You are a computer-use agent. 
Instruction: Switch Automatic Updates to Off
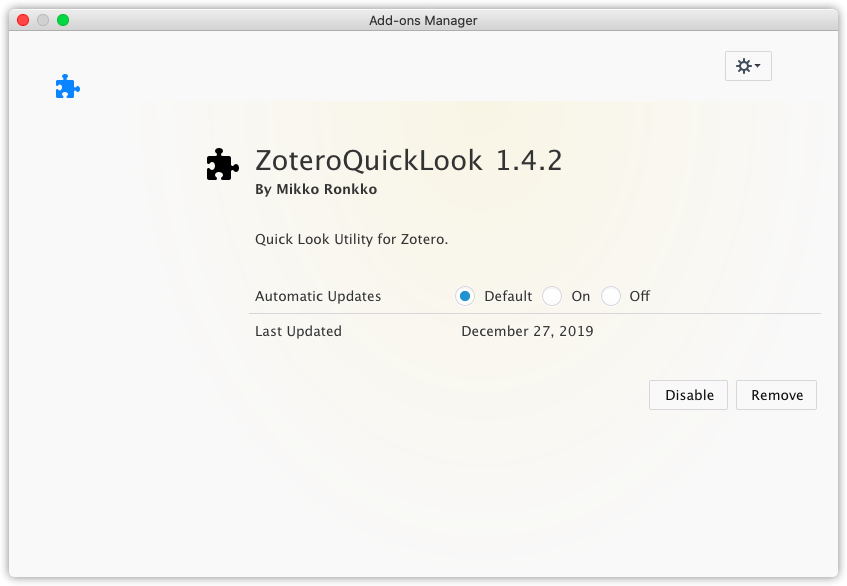coord(610,296)
